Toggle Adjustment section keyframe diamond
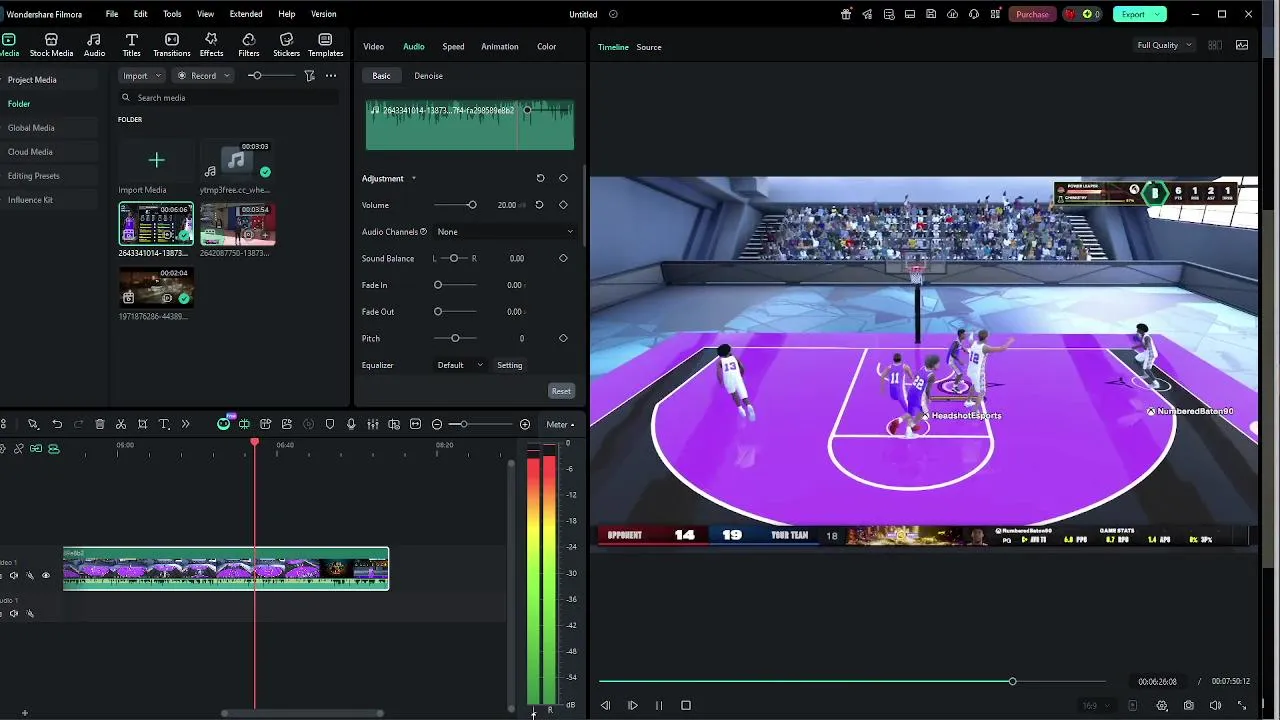1280x720 pixels. tap(563, 178)
